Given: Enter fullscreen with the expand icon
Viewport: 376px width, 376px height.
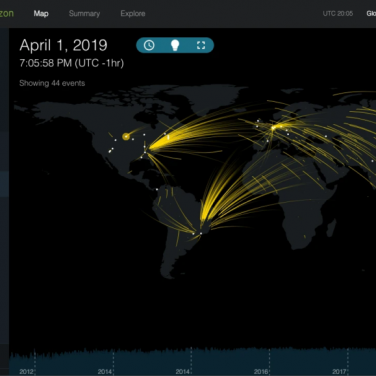Looking at the screenshot, I should (x=201, y=45).
